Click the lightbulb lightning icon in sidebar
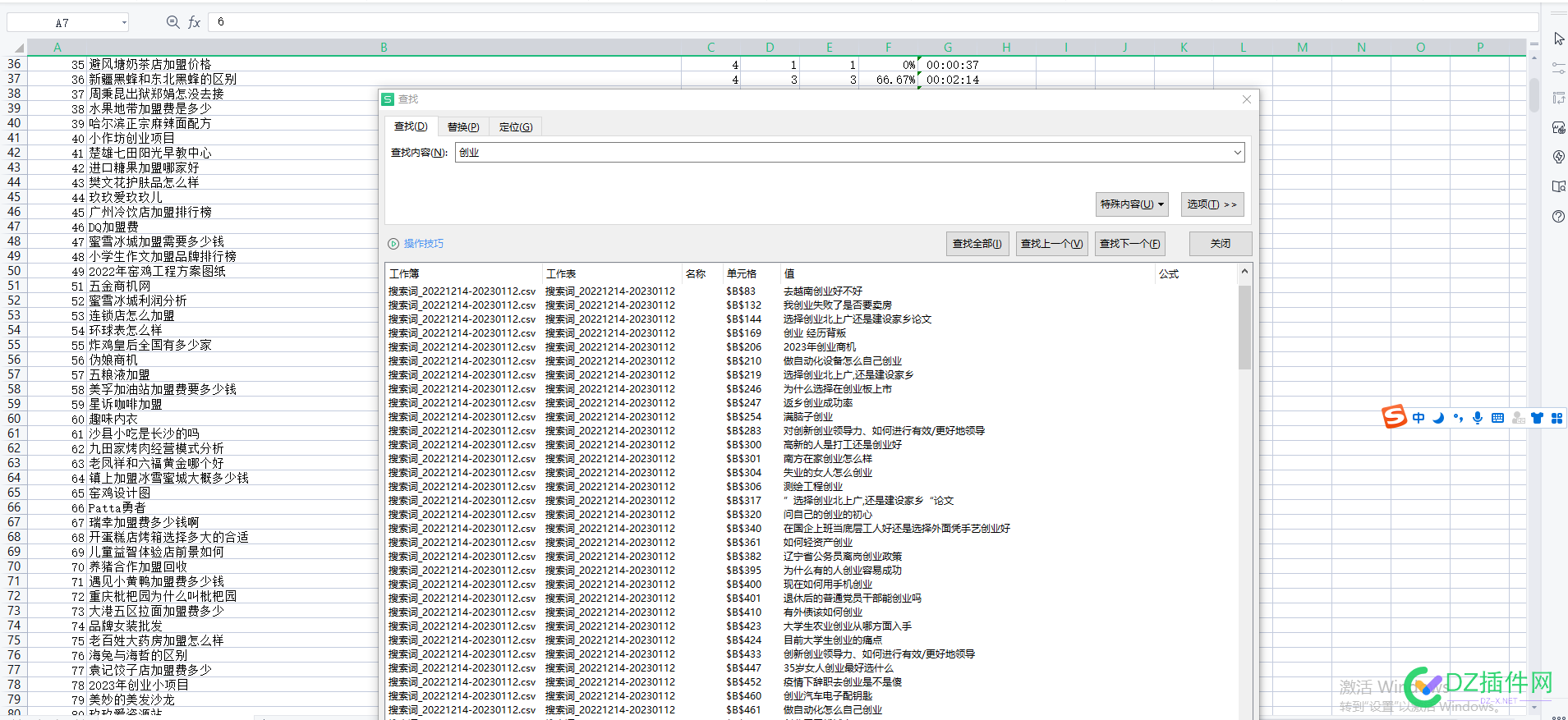 pyautogui.click(x=1558, y=157)
